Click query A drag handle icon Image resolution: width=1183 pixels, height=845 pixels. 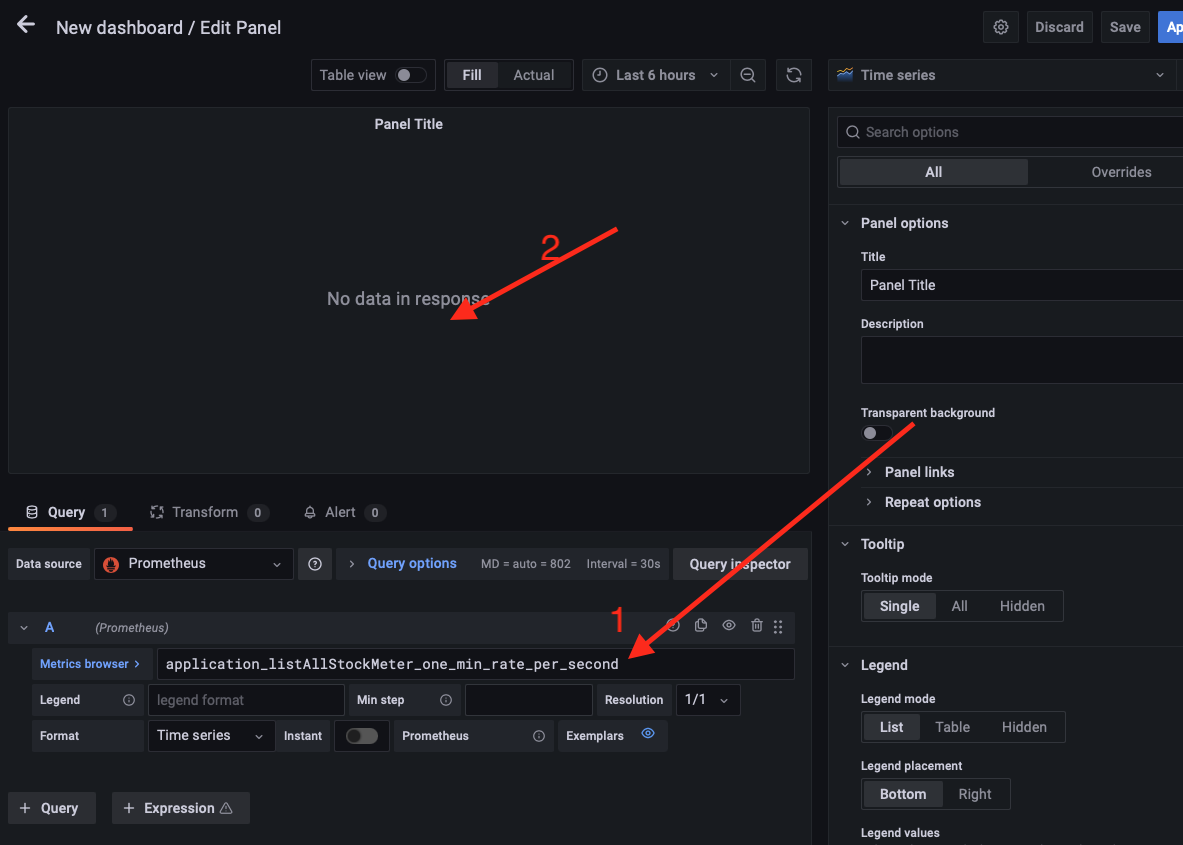[778, 626]
